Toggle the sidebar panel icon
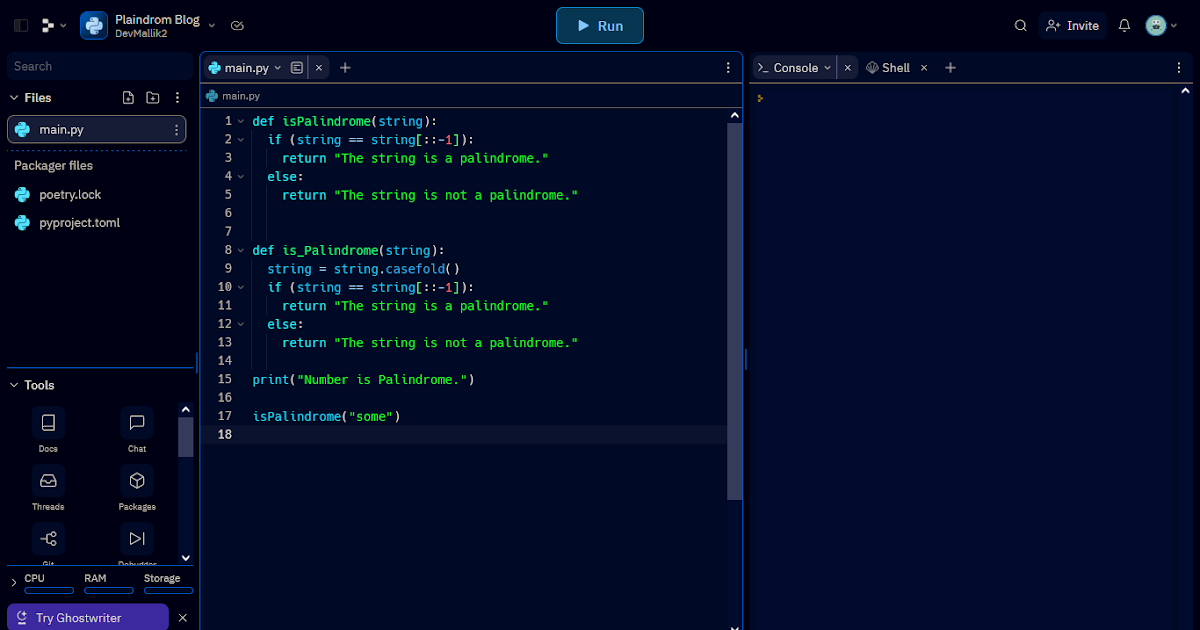 click(x=21, y=26)
